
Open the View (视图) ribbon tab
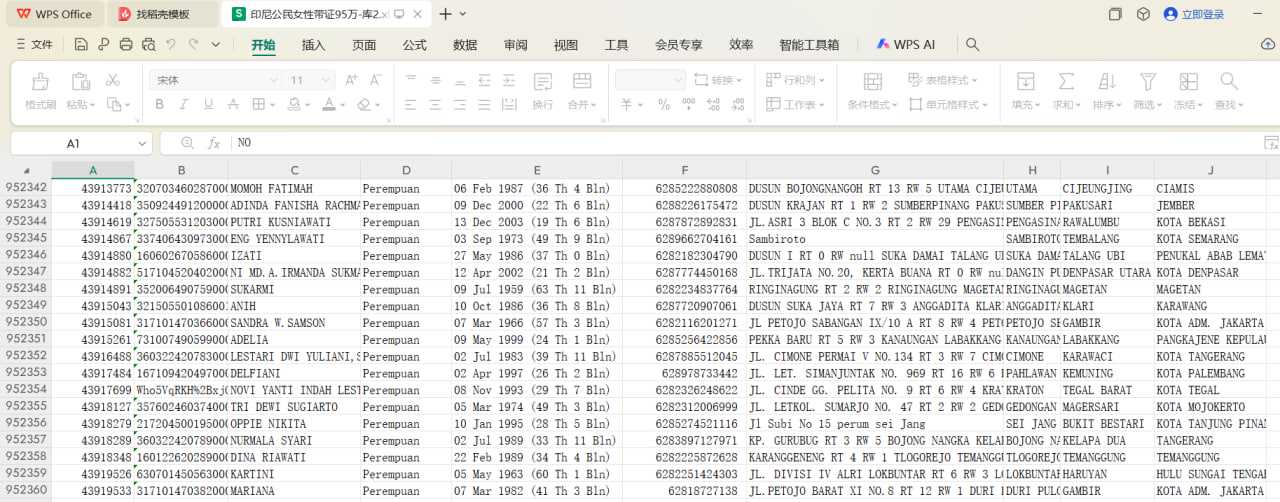[x=566, y=45]
